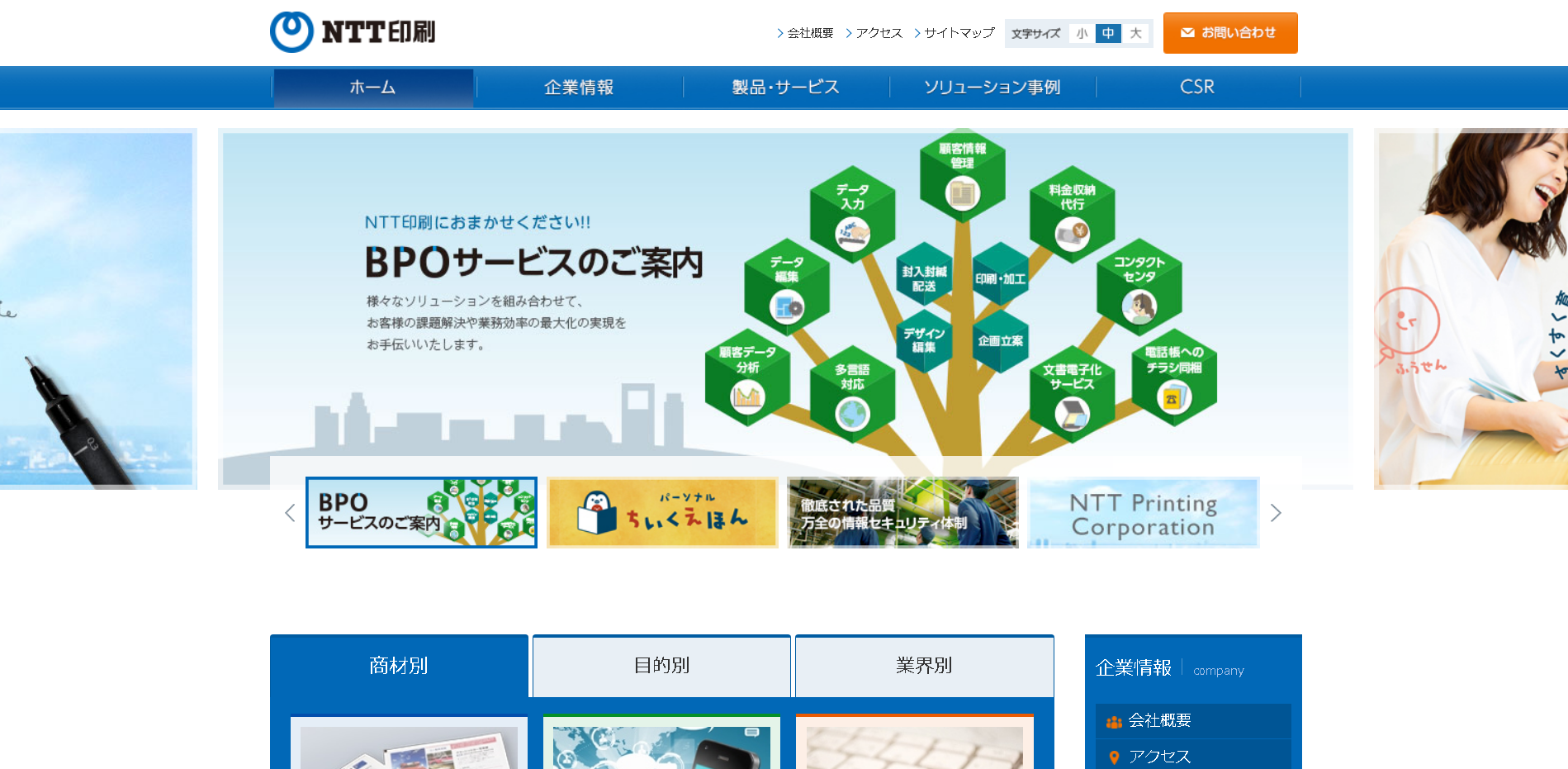1568x769 pixels.
Task: Select the NTT Printing Corporation thumbnail
Action: [1144, 512]
